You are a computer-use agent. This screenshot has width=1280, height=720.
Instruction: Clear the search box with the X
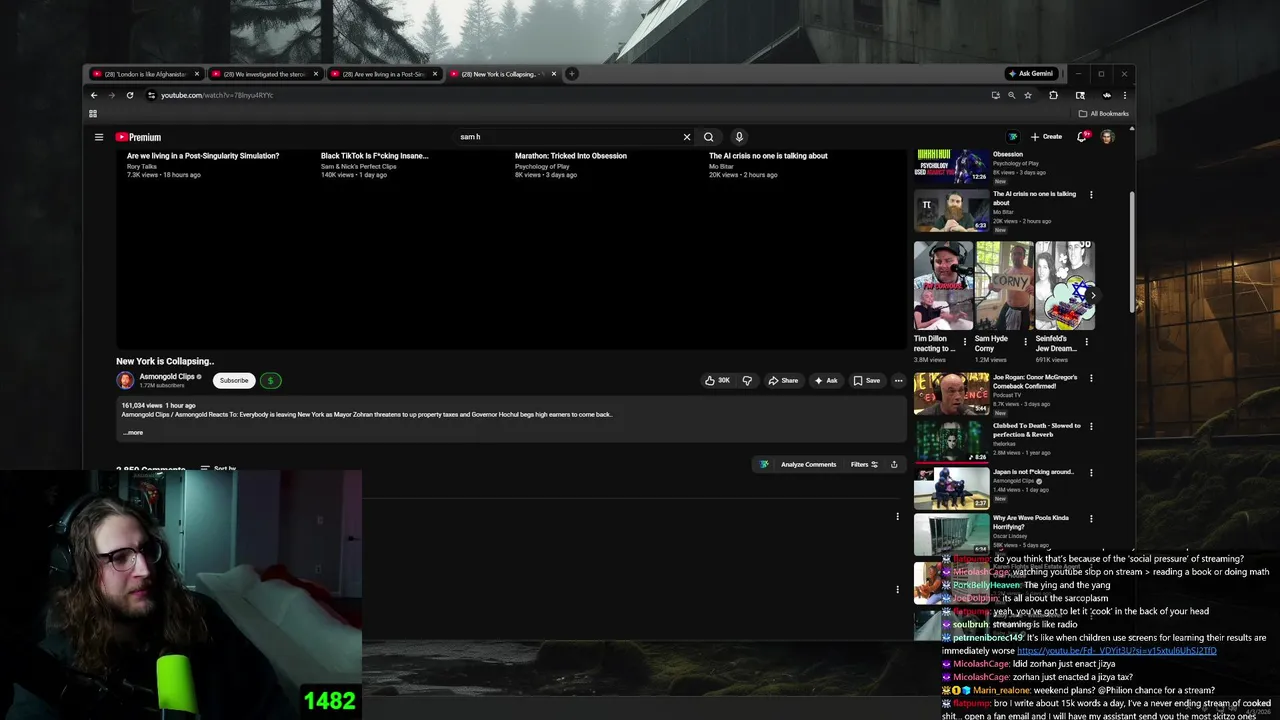click(687, 137)
